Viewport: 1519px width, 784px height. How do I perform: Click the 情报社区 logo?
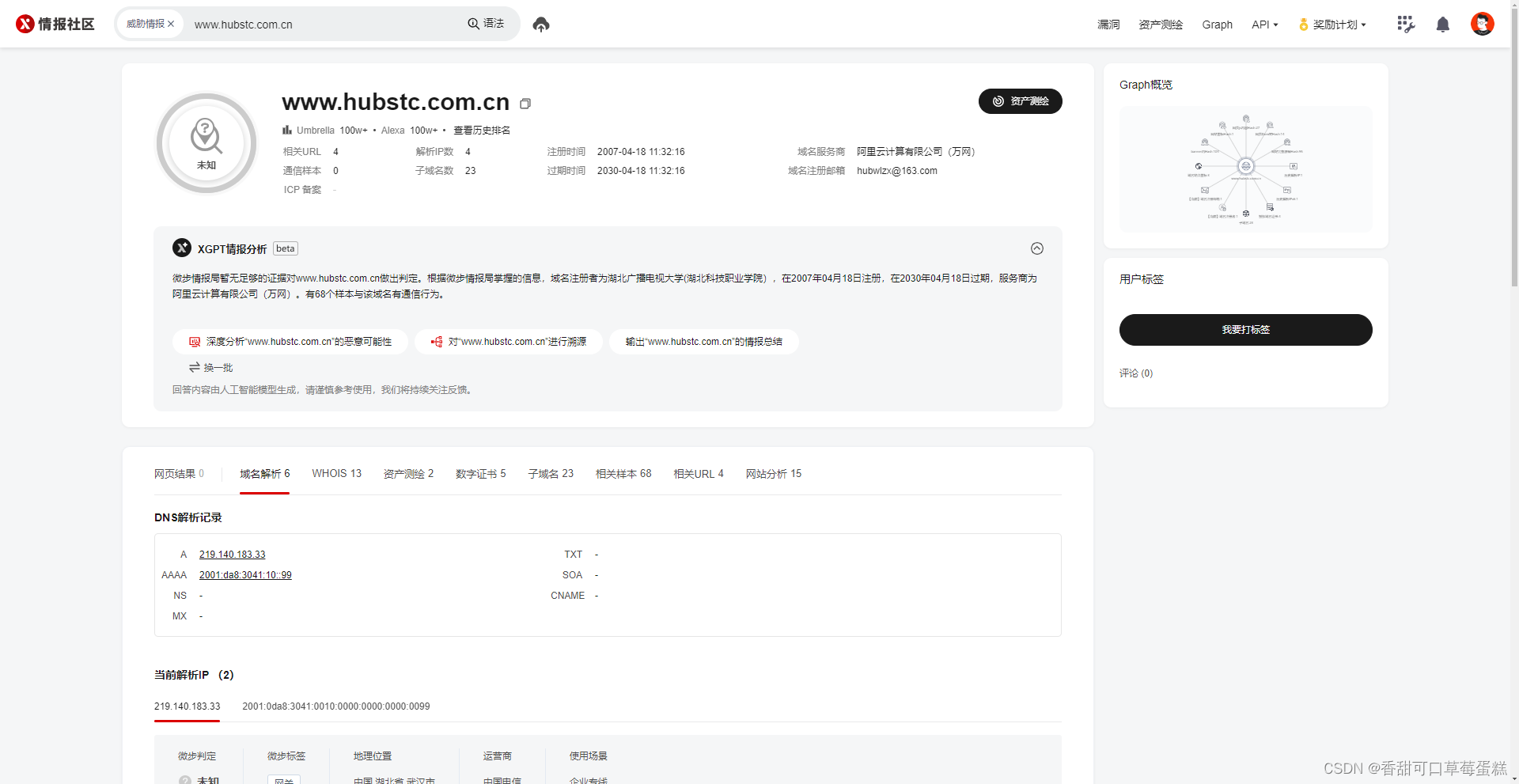click(55, 24)
